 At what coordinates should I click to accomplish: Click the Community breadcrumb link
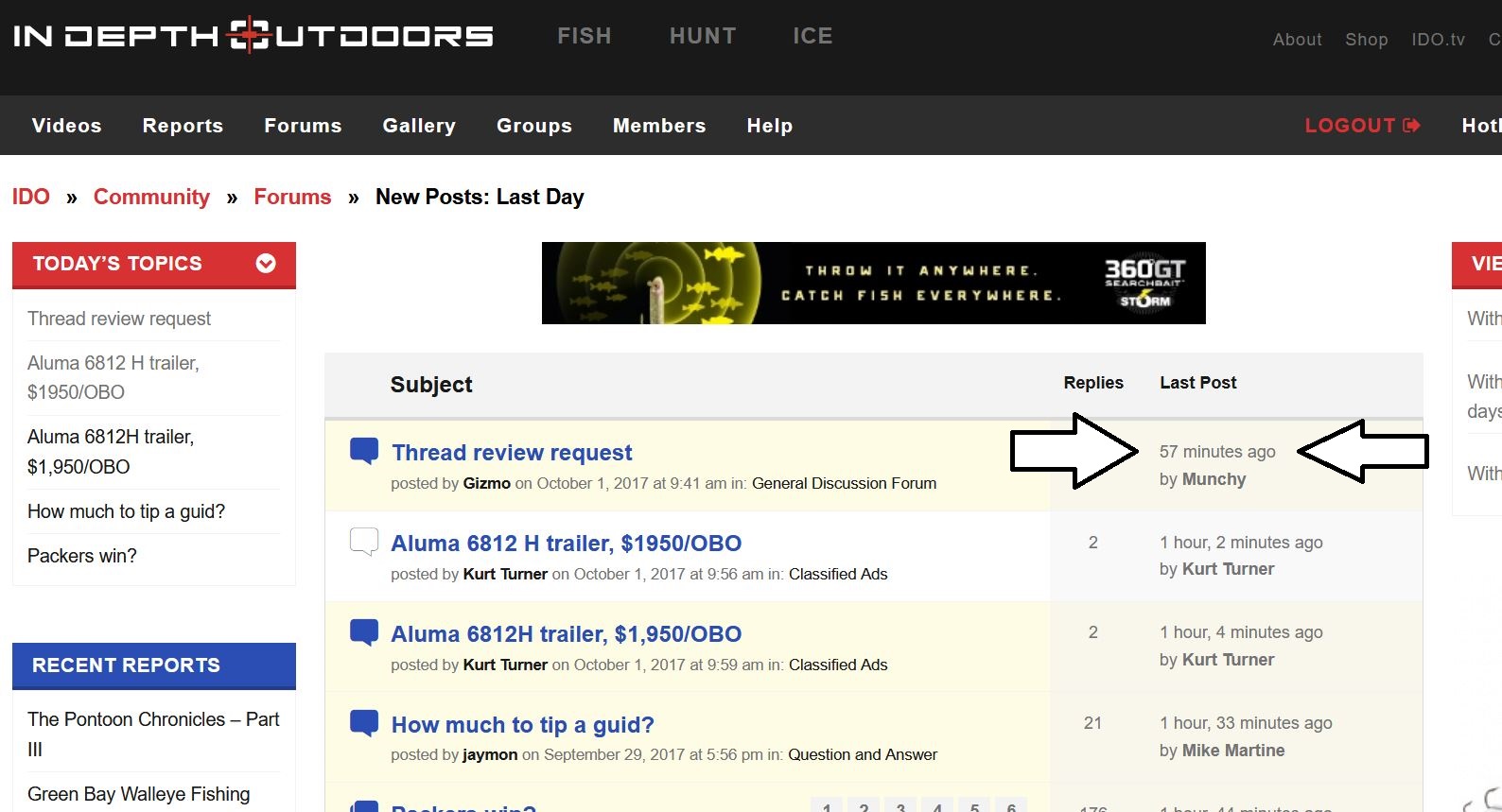151,197
